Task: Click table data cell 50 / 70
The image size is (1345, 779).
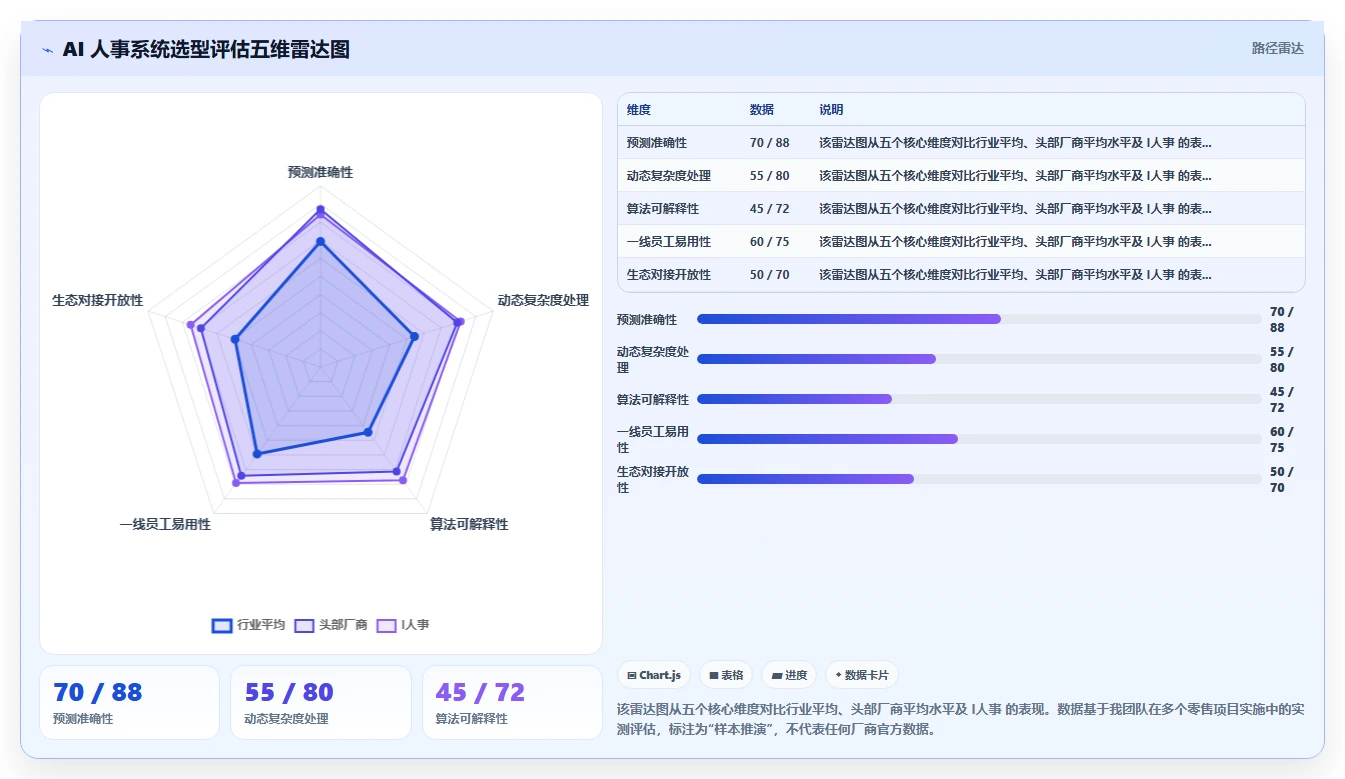Action: click(x=770, y=275)
